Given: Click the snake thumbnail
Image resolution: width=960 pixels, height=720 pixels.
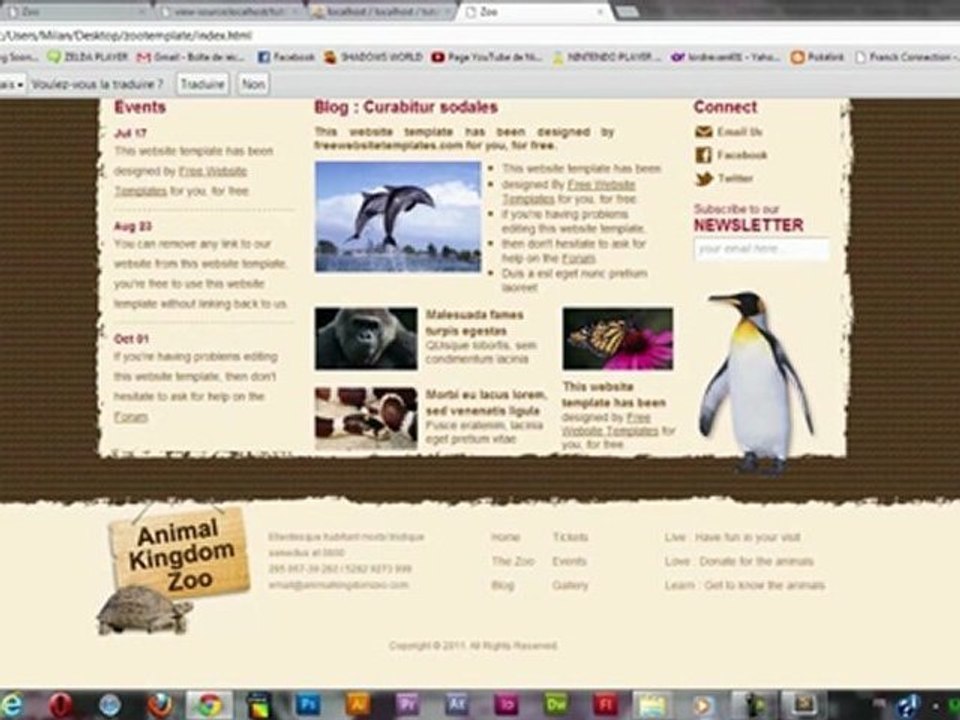Looking at the screenshot, I should point(366,419).
